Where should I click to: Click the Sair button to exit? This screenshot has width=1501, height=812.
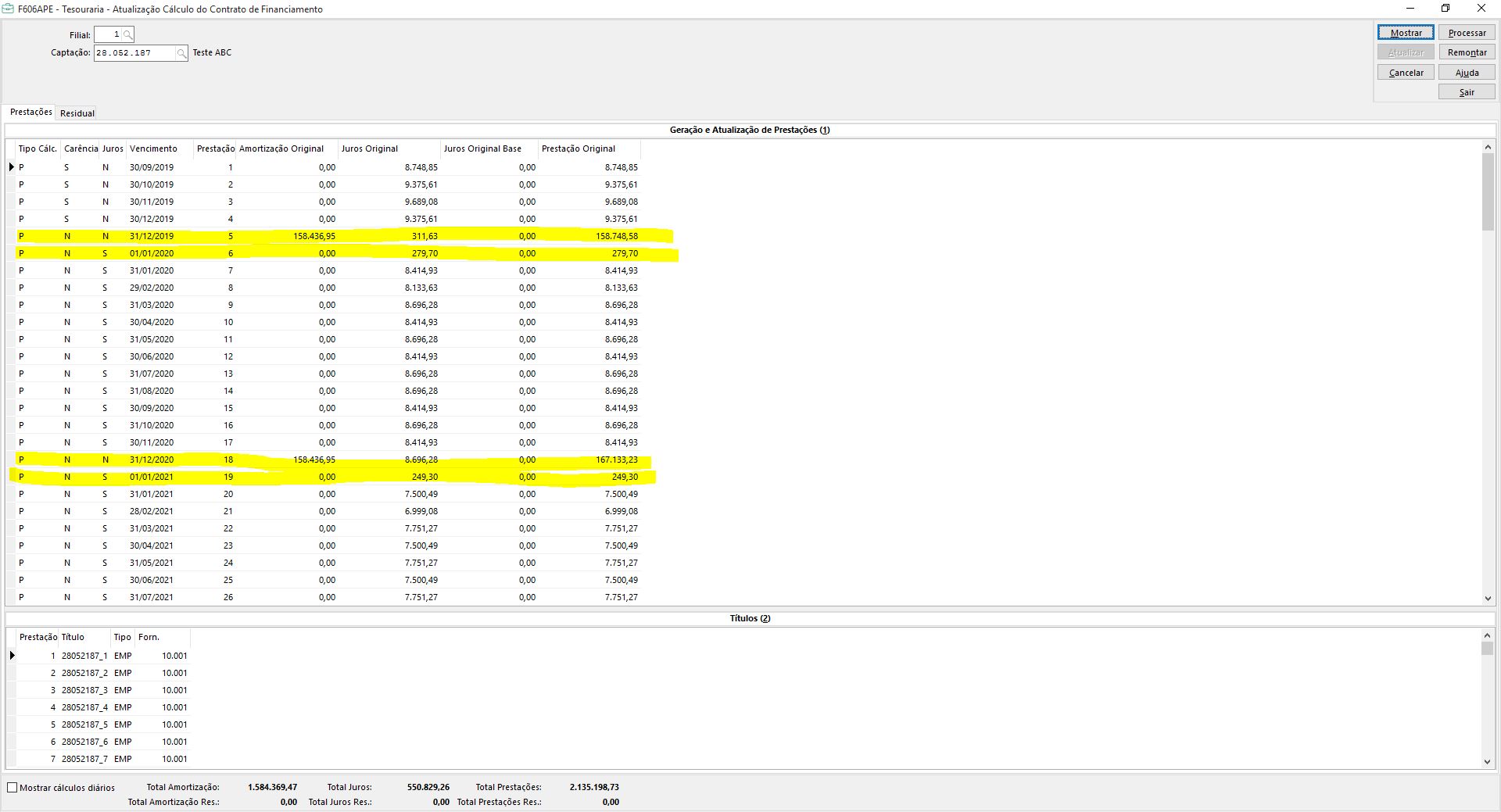(1467, 92)
